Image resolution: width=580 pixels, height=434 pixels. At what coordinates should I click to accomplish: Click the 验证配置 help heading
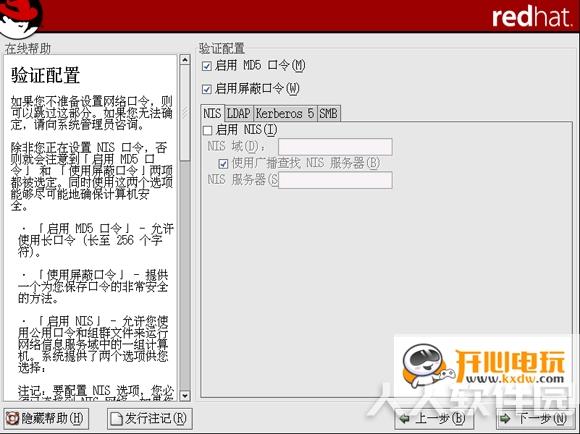[x=45, y=75]
